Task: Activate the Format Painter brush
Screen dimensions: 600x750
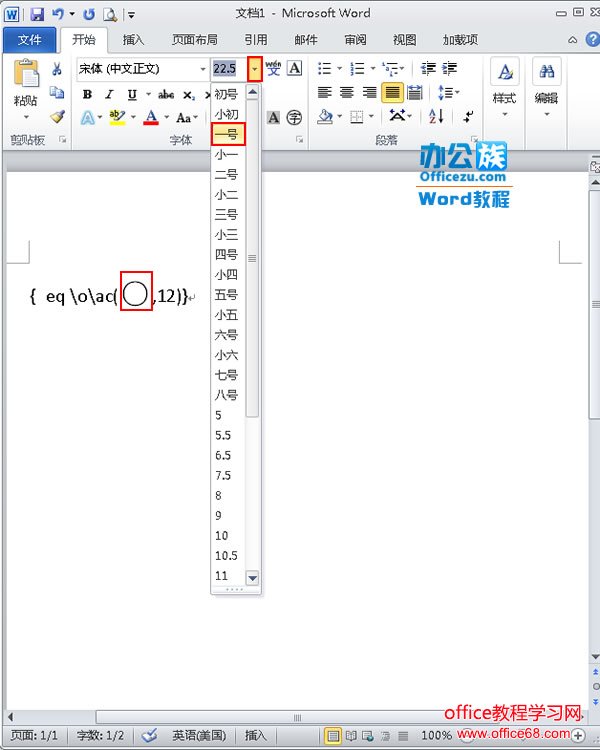Action: [57, 116]
